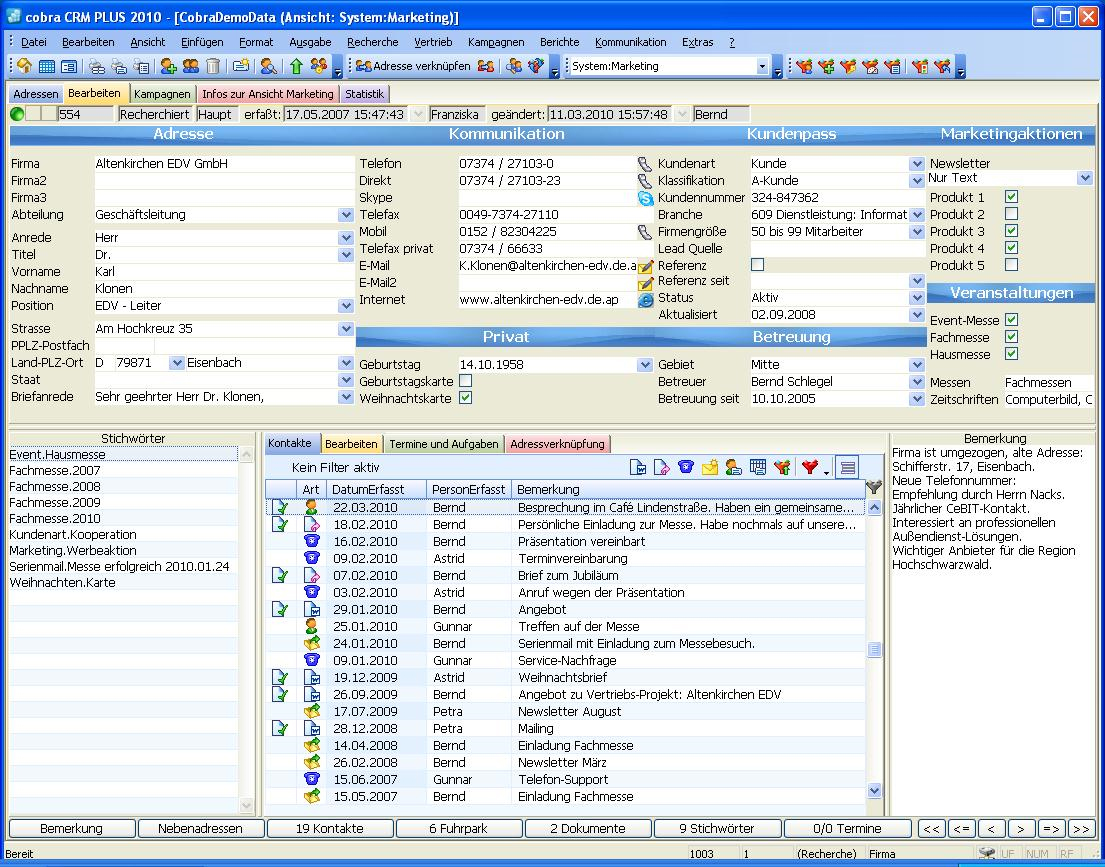The width and height of the screenshot is (1105, 867).
Task: Click the yellow envelope icon in Kontakte toolbar
Action: pos(710,467)
